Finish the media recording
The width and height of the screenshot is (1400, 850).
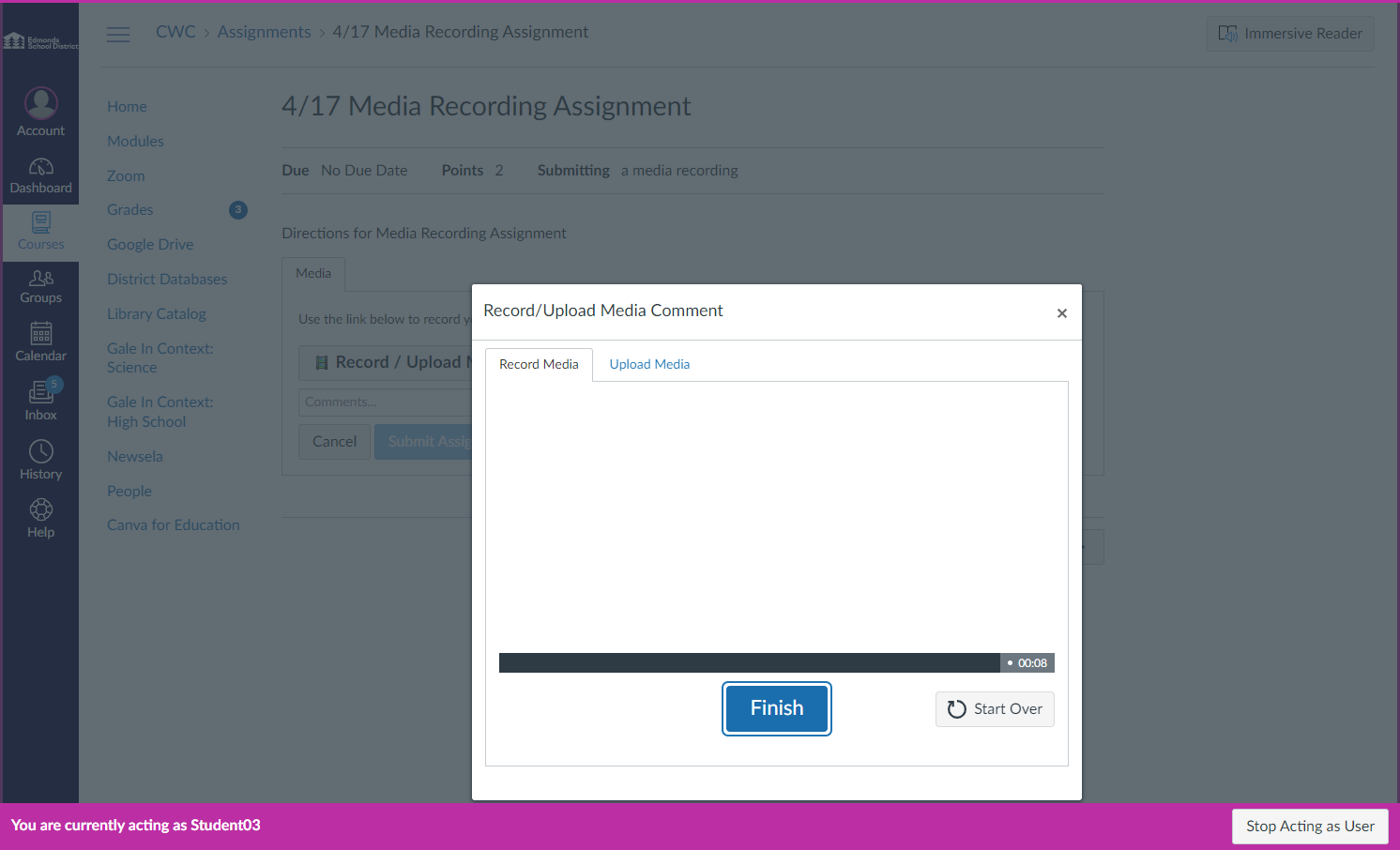777,708
